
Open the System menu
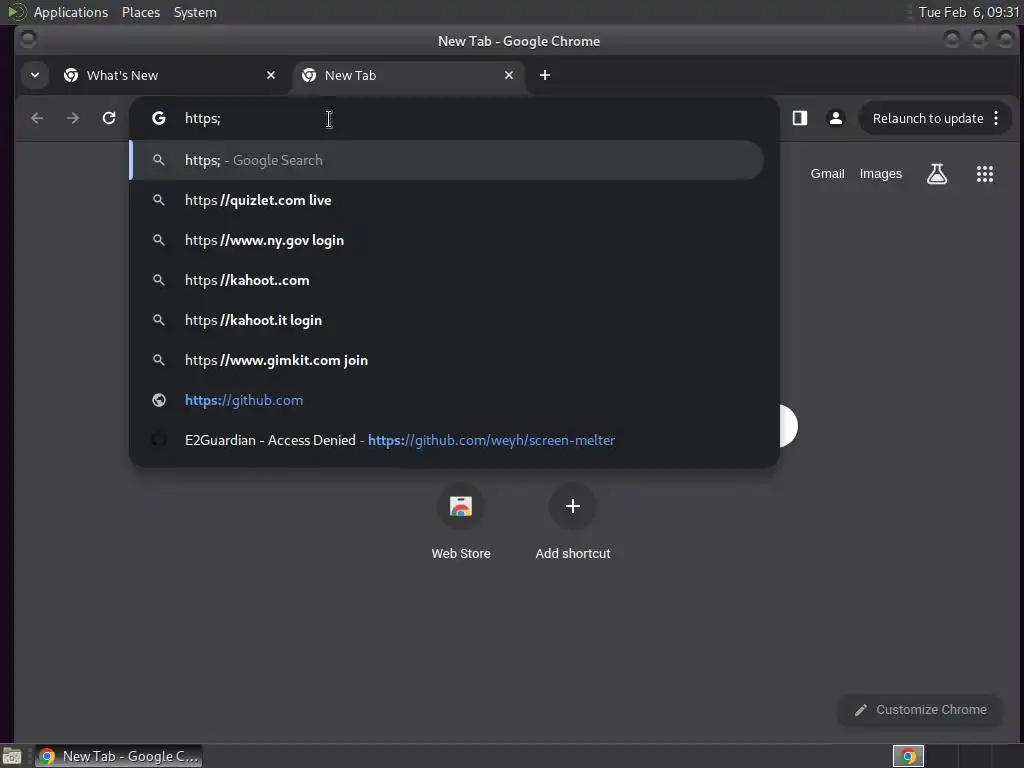195,12
